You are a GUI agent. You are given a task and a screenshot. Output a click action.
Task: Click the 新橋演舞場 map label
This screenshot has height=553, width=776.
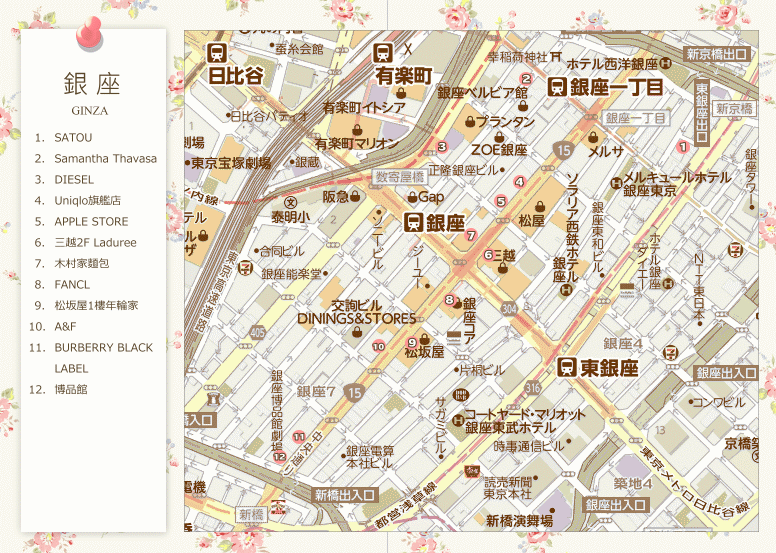tap(519, 520)
